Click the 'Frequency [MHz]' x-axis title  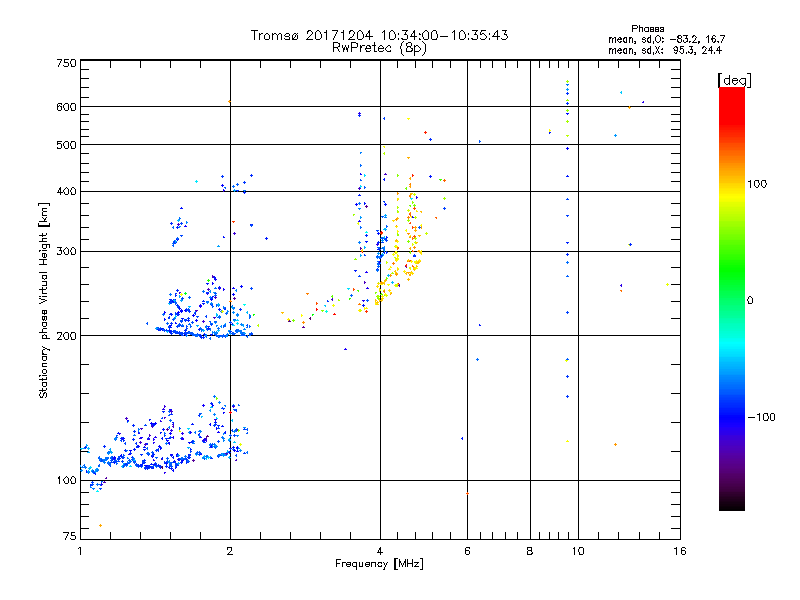(379, 564)
